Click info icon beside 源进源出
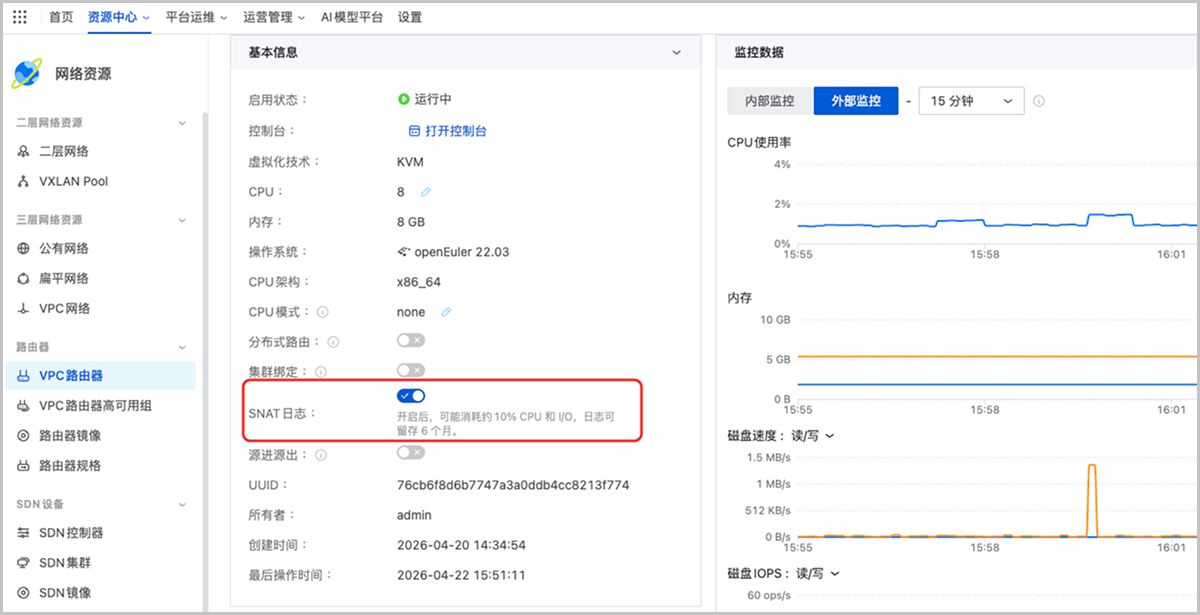Screen dimensions: 1200x615 tap(320, 455)
